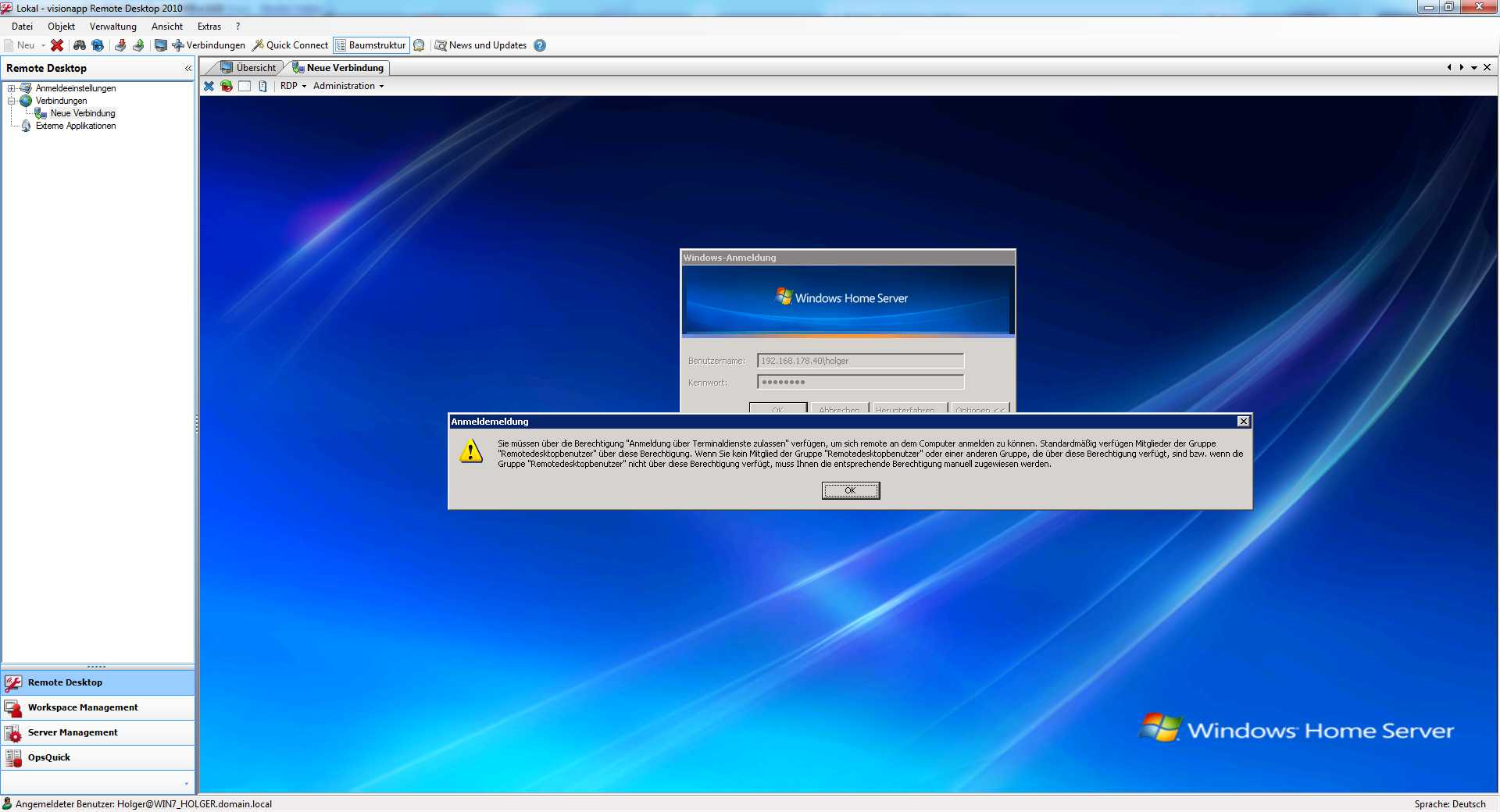
Task: Click the Windows-Anmeldung dialog title bar
Action: coord(848,258)
